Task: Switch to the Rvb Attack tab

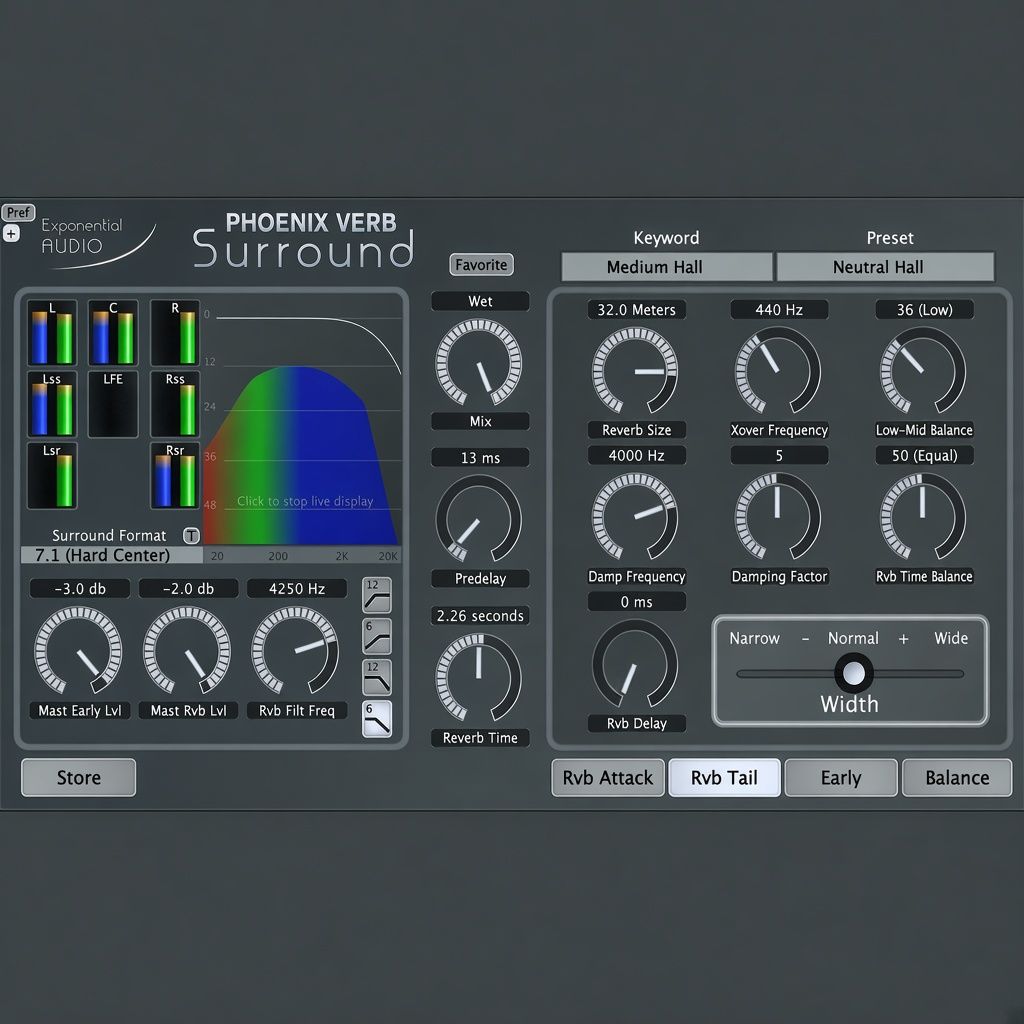Action: pyautogui.click(x=608, y=778)
